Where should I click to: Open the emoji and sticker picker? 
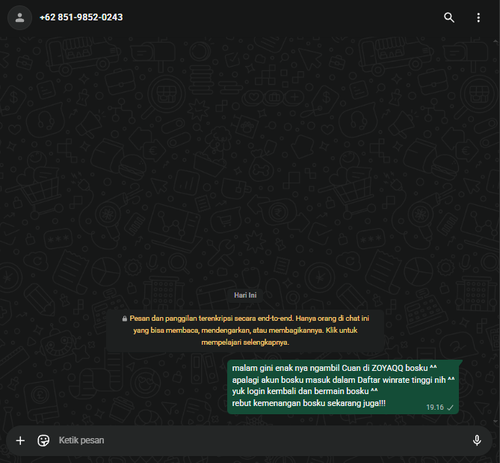point(43,440)
